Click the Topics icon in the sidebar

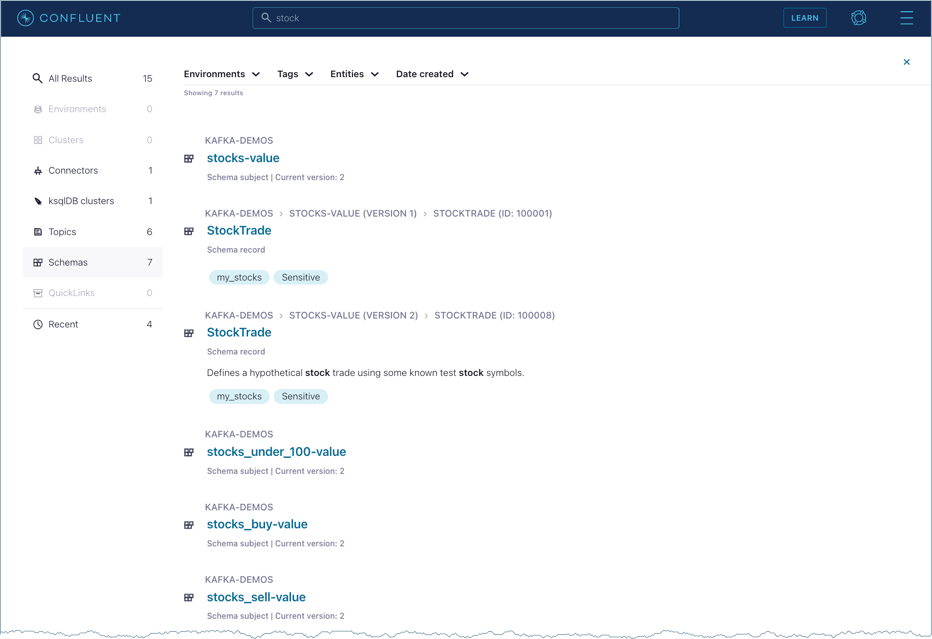pyautogui.click(x=38, y=231)
